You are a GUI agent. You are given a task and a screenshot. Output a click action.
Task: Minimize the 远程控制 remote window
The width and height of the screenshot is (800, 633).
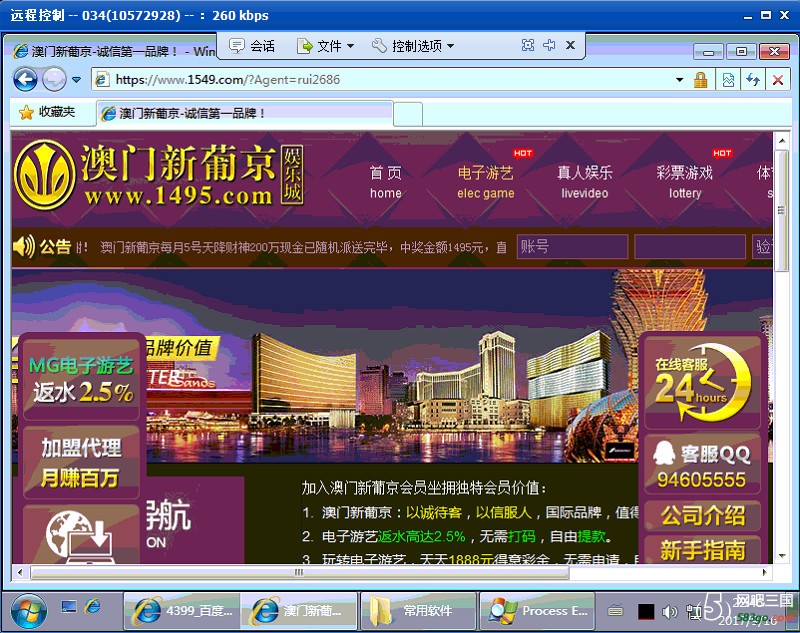pos(748,16)
